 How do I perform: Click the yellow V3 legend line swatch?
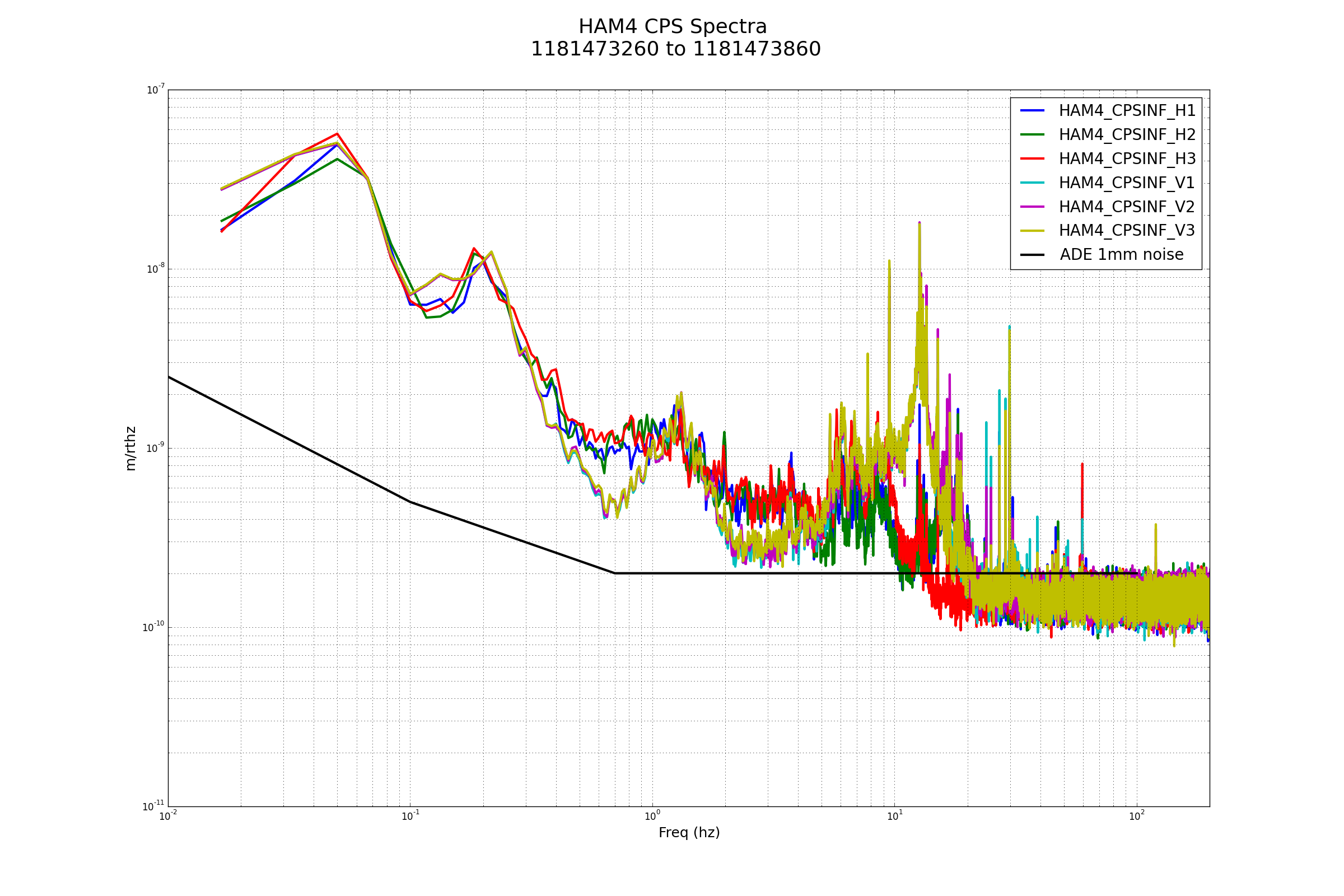[x=1032, y=231]
